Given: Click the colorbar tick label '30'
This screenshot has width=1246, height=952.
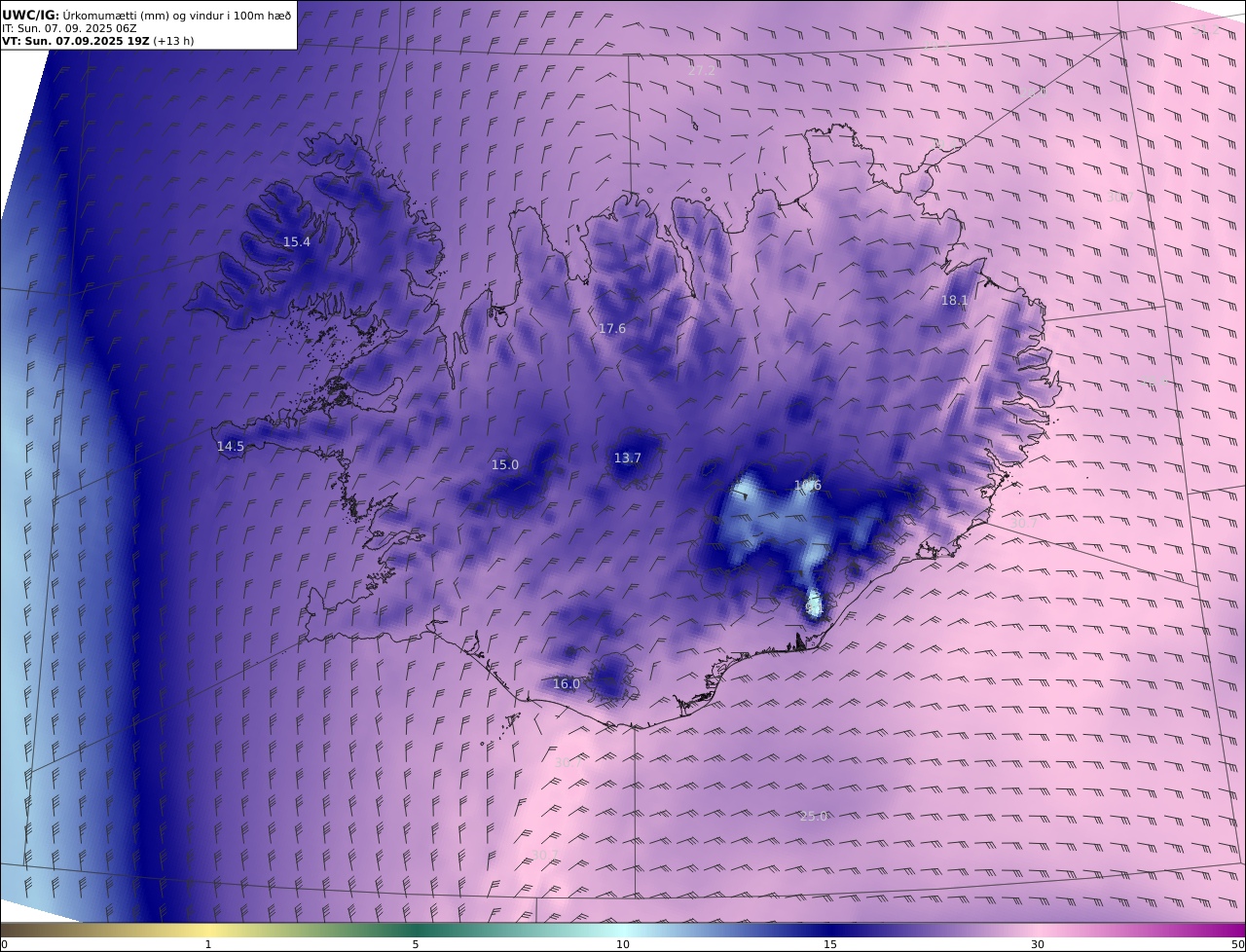Looking at the screenshot, I should click(x=1038, y=944).
